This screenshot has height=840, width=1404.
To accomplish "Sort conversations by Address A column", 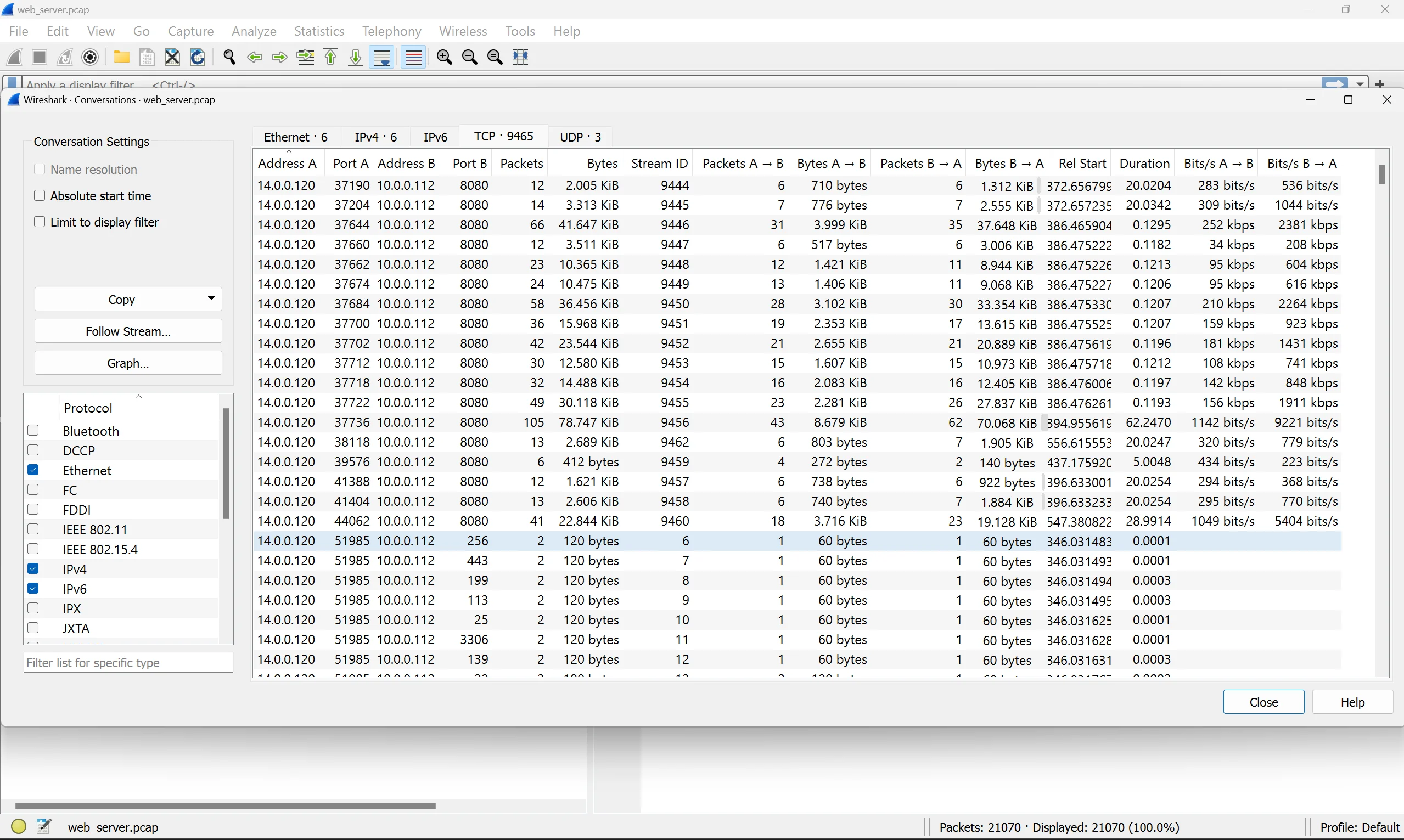I will [x=288, y=163].
